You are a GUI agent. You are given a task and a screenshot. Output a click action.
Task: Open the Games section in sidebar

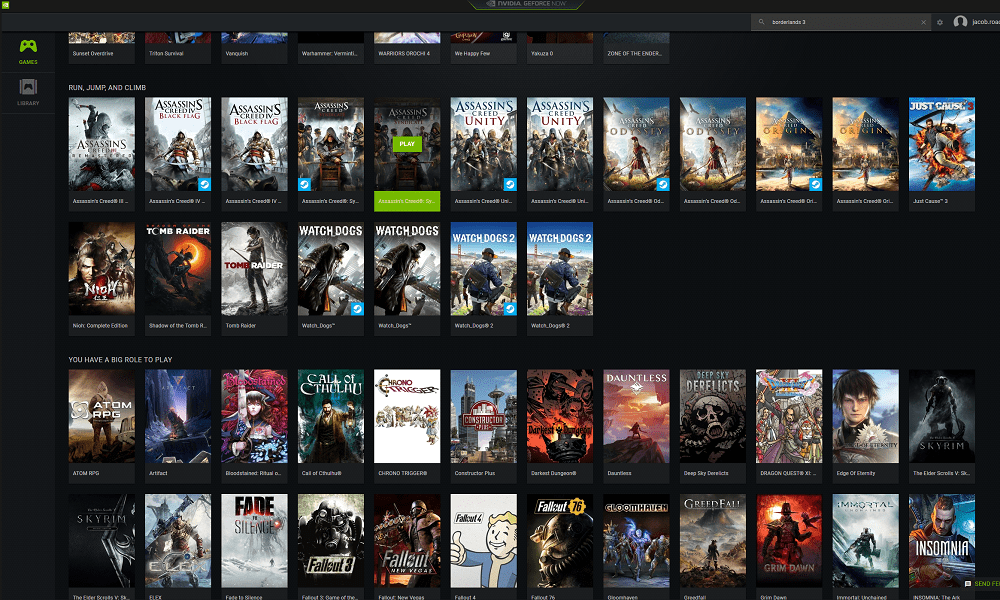coord(28,52)
